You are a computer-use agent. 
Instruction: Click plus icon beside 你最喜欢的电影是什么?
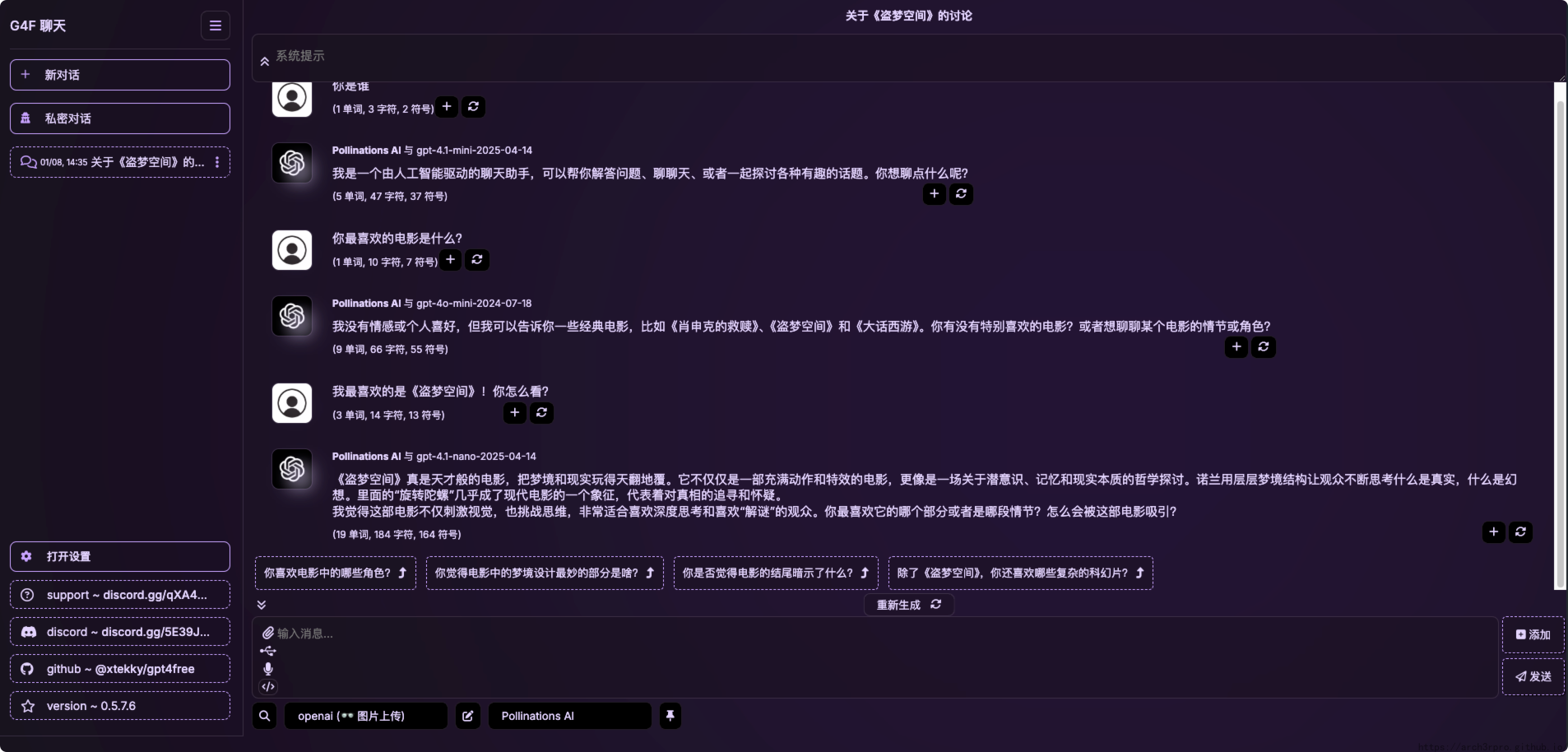[450, 260]
